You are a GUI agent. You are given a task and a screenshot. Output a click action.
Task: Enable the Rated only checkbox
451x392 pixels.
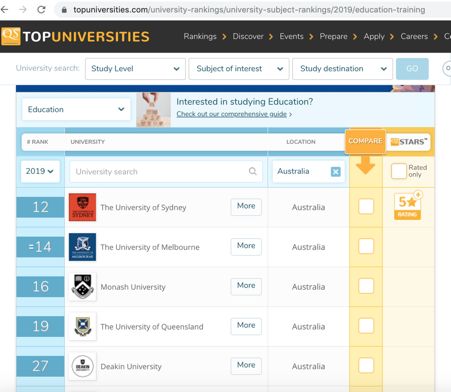(x=399, y=171)
